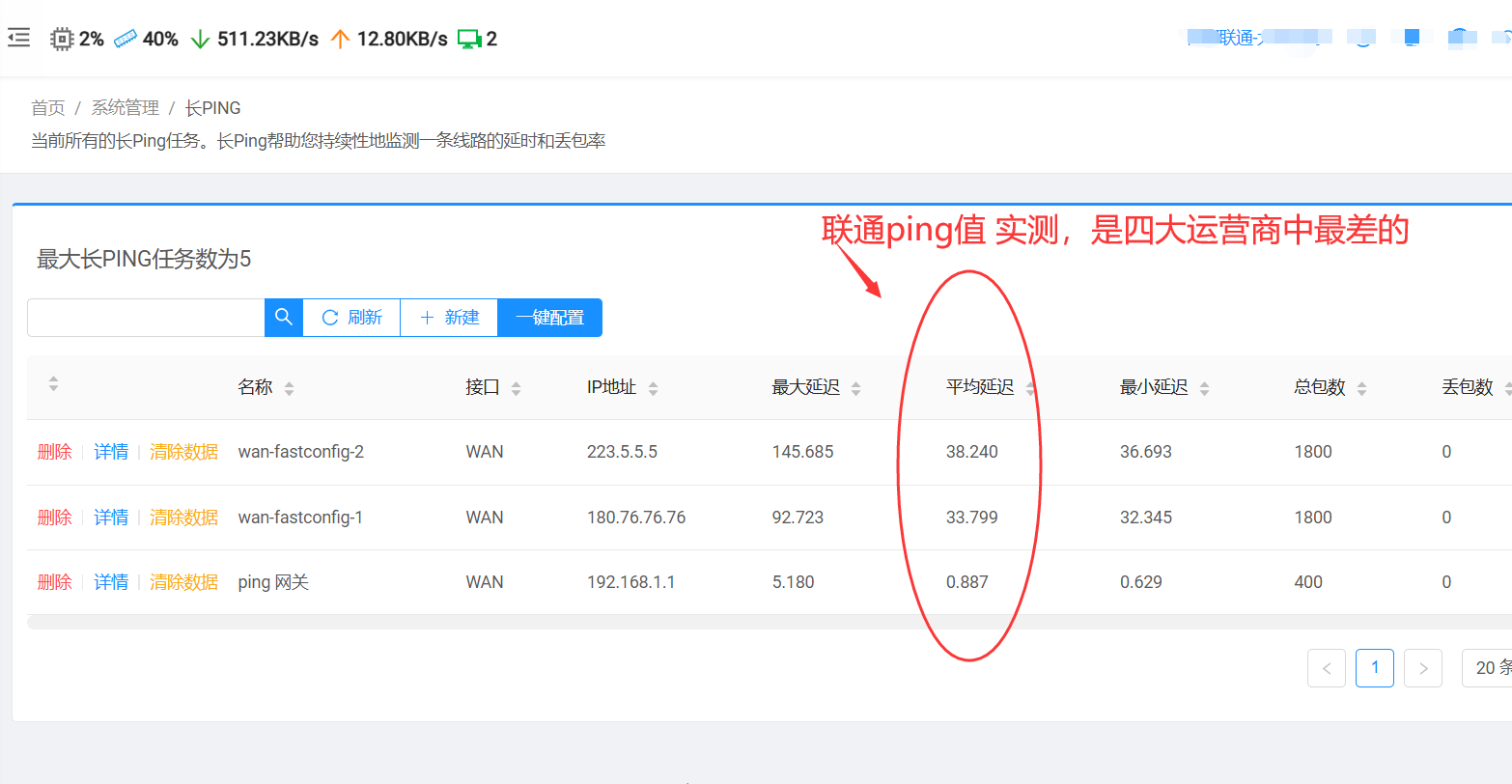Clear data for wan-fastconfig-1

click(x=183, y=518)
